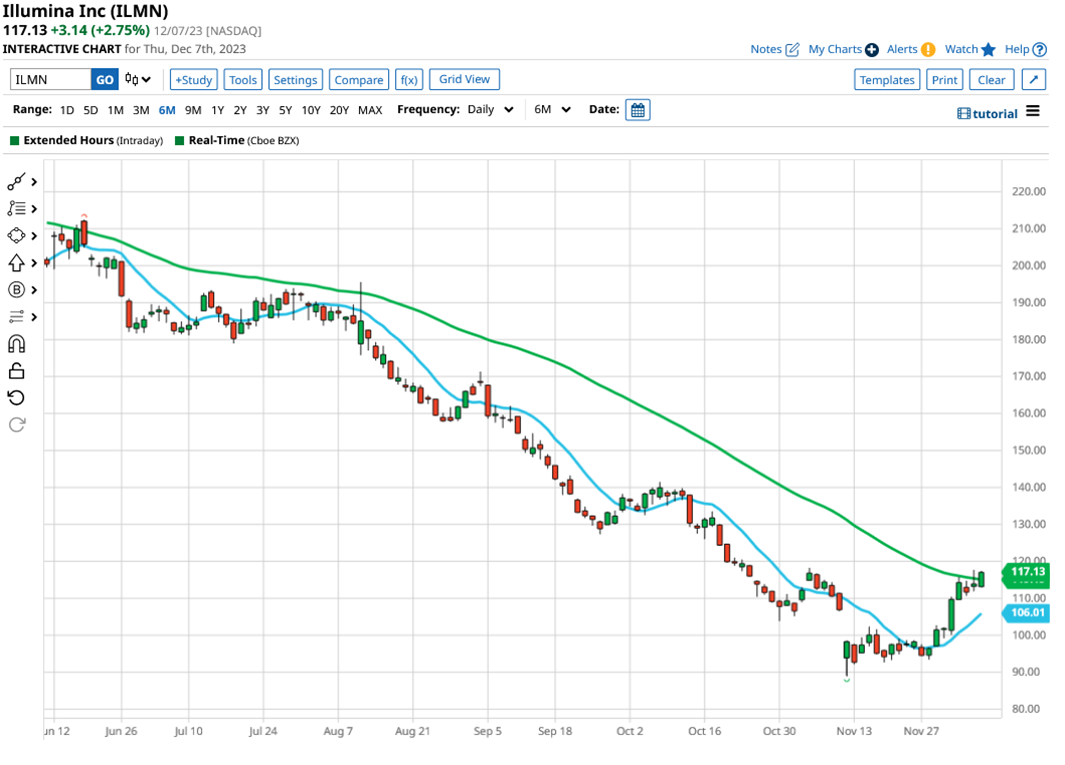
Task: Click the GO button
Action: [104, 78]
